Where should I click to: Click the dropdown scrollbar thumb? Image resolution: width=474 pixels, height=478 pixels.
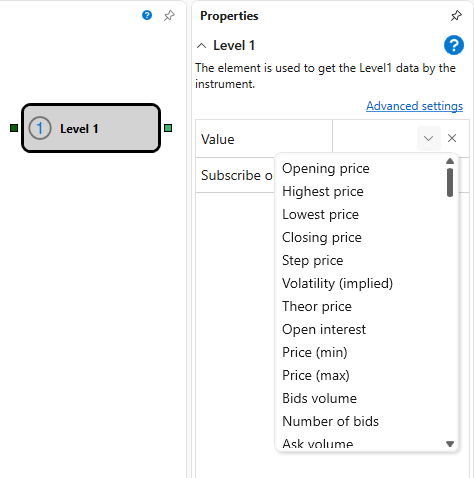pos(450,183)
